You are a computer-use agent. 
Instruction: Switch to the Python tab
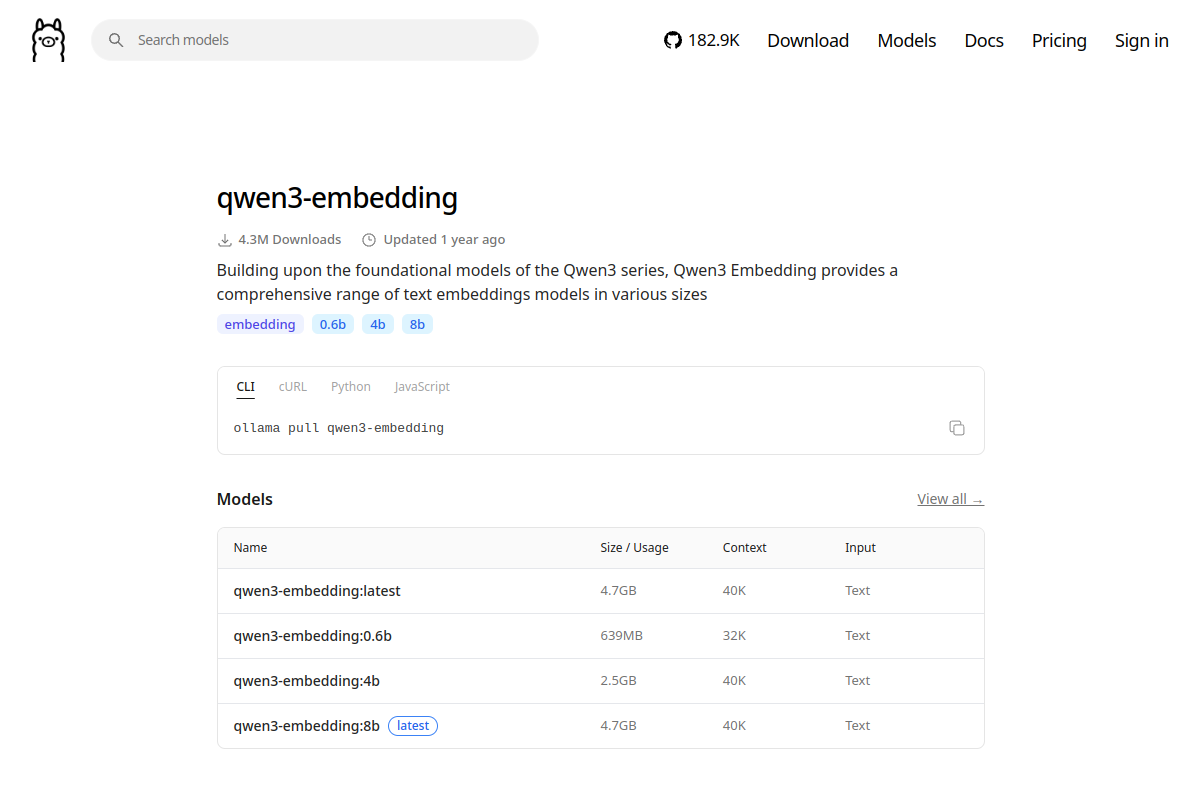coord(351,387)
